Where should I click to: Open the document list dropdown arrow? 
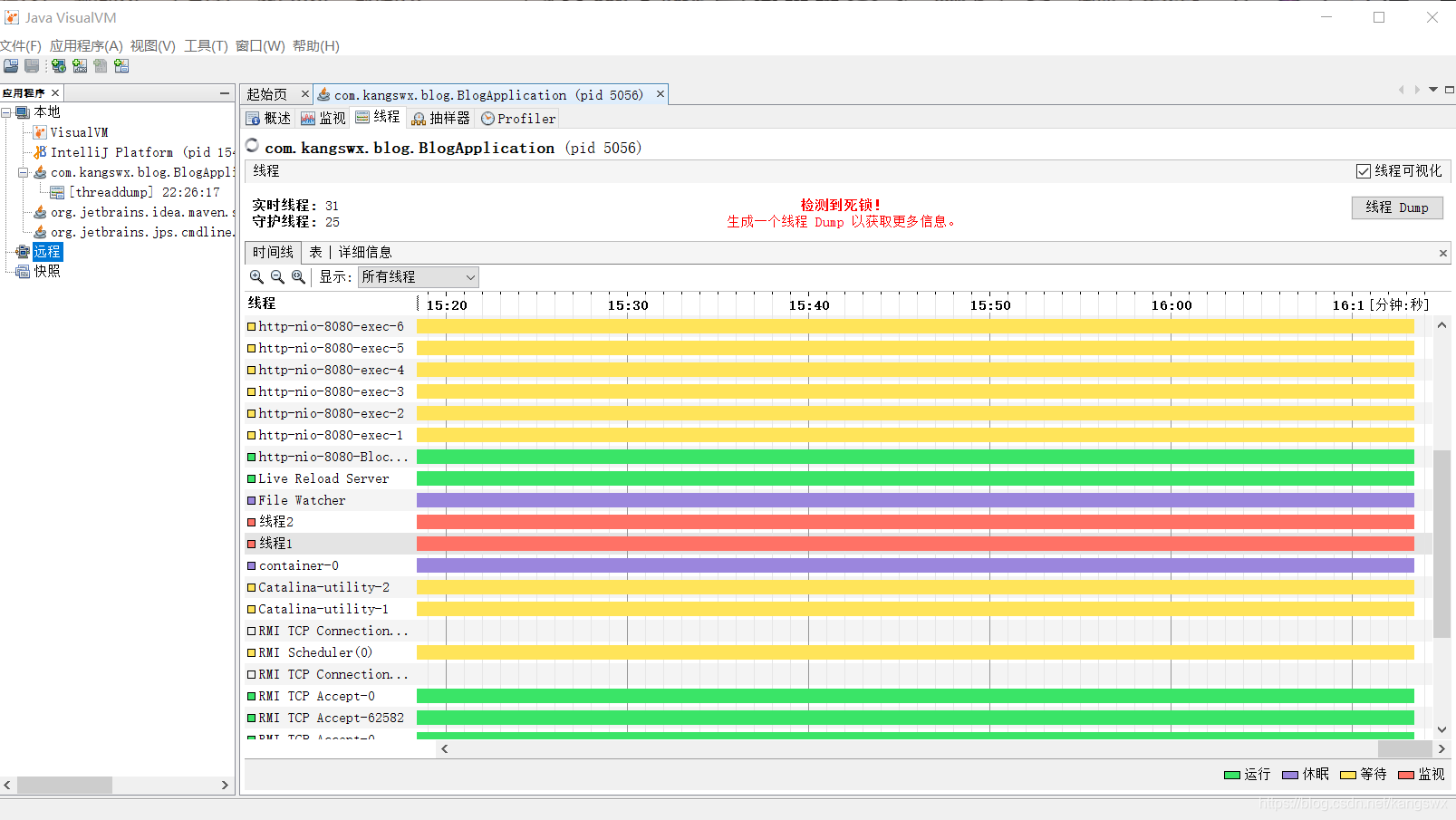pos(1433,90)
